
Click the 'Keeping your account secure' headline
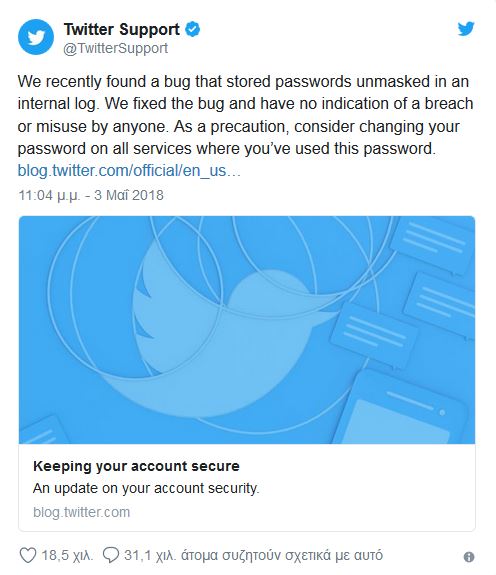point(136,466)
